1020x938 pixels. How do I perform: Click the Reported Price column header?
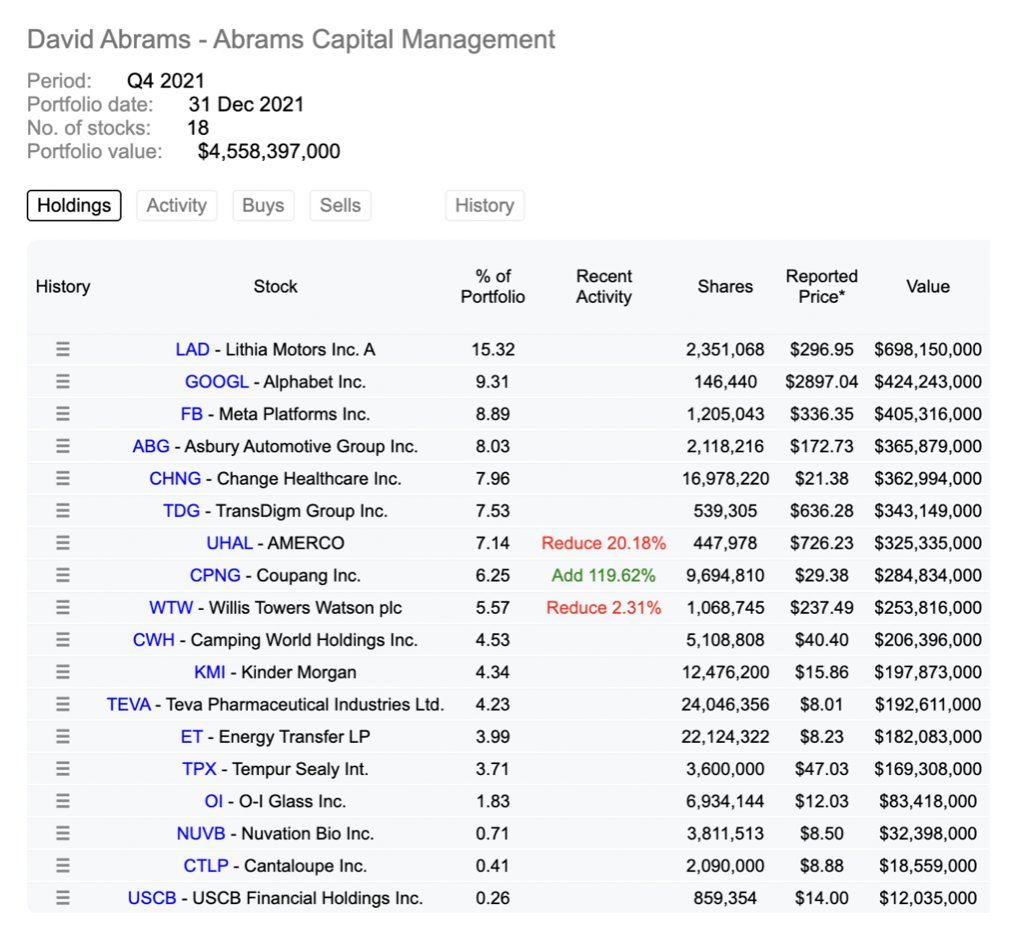tap(822, 286)
